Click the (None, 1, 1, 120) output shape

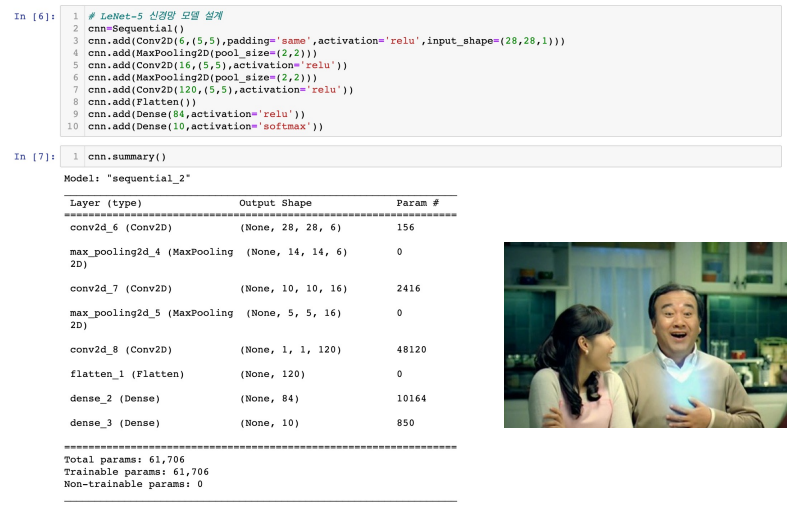290,350
